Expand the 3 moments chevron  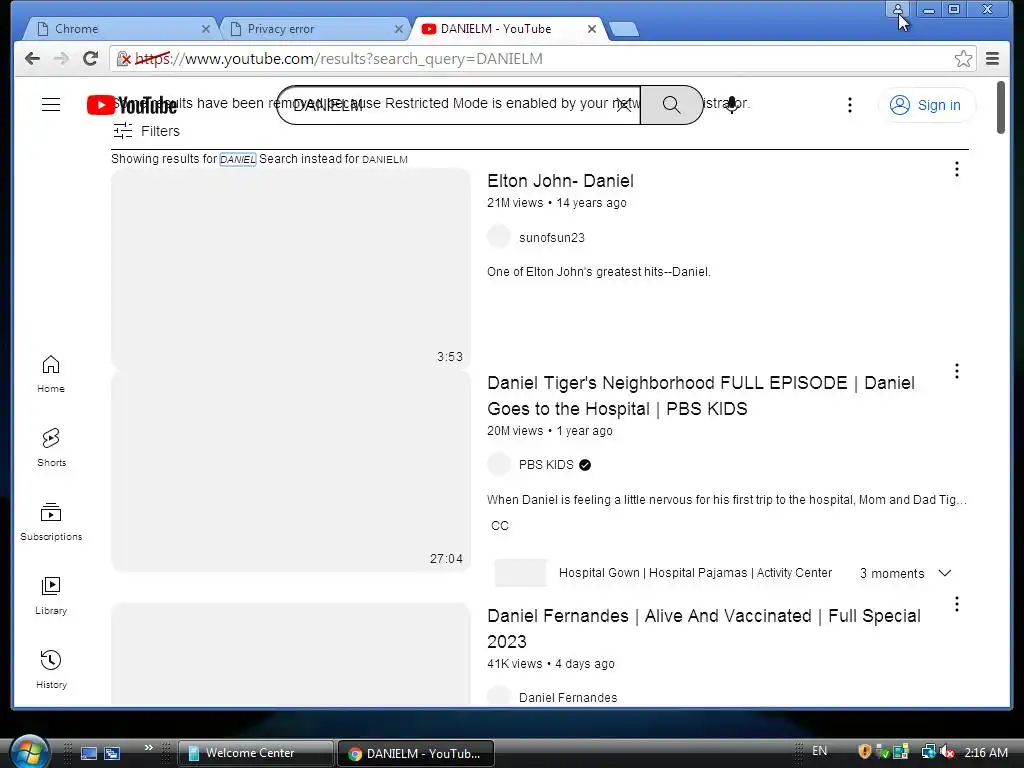(x=944, y=573)
